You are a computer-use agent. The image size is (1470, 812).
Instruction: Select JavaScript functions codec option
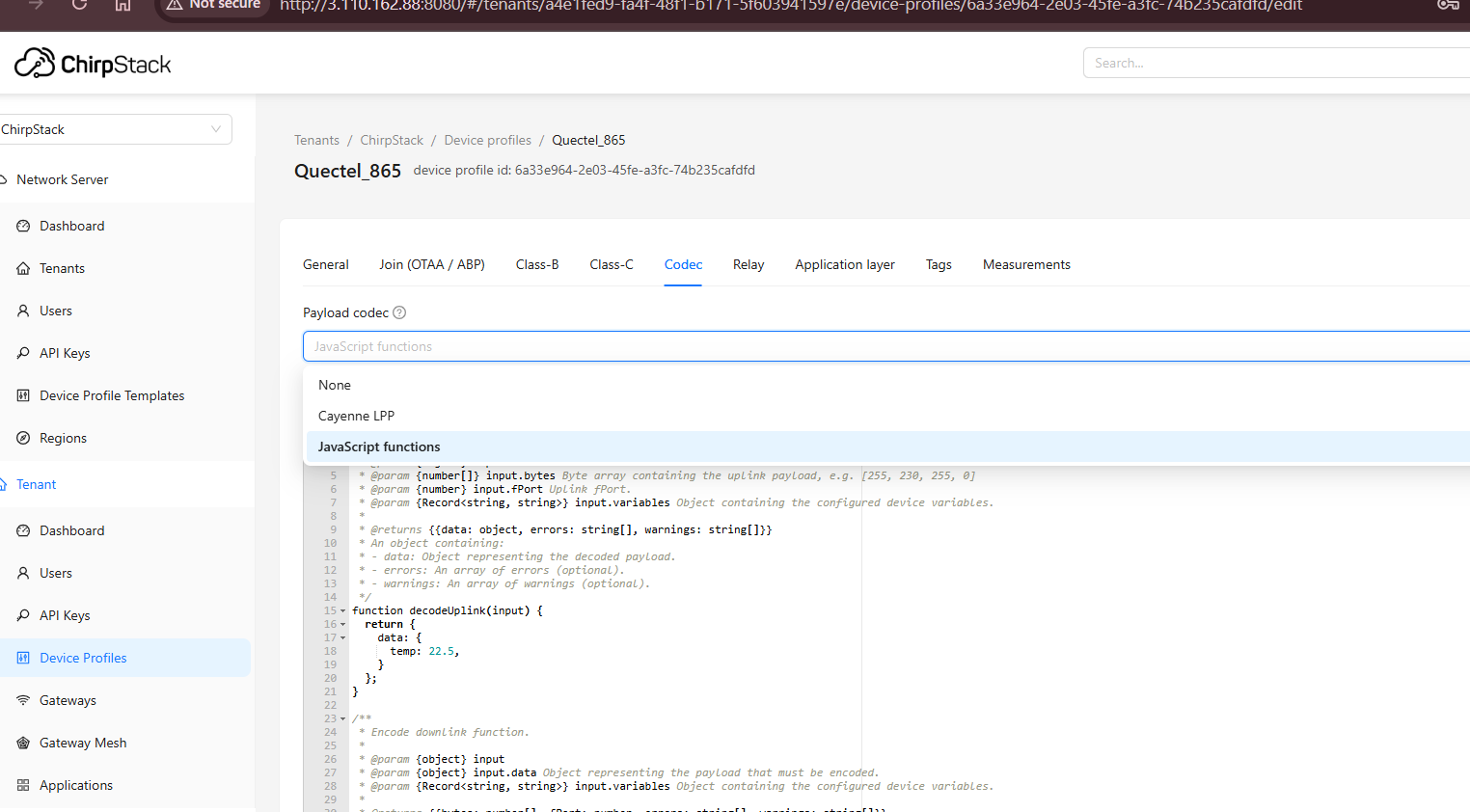pyautogui.click(x=379, y=447)
